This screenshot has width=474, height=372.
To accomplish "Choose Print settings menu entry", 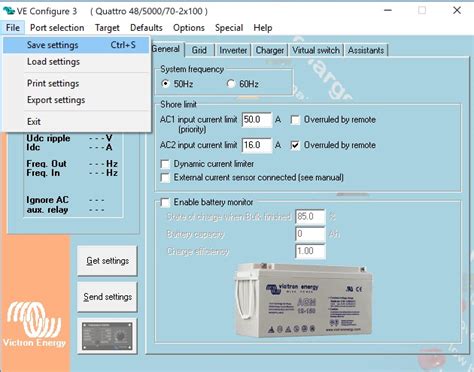I will tap(76, 83).
